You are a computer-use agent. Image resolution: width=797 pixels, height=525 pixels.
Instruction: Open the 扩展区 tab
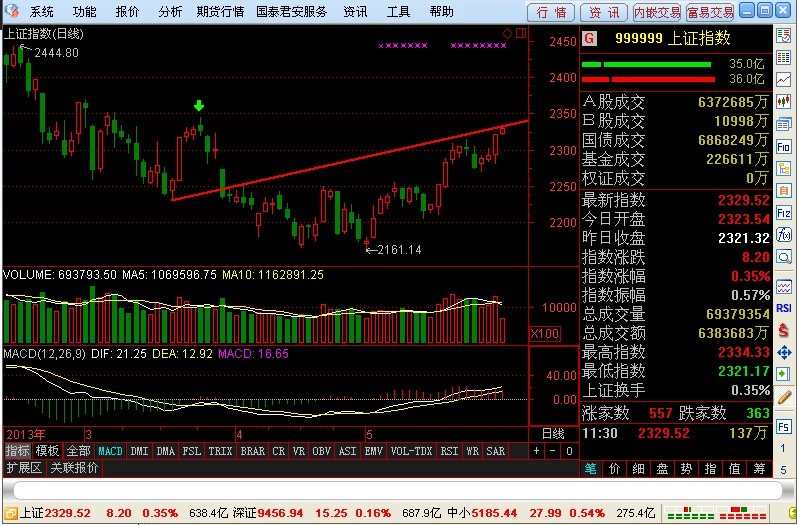pos(23,468)
